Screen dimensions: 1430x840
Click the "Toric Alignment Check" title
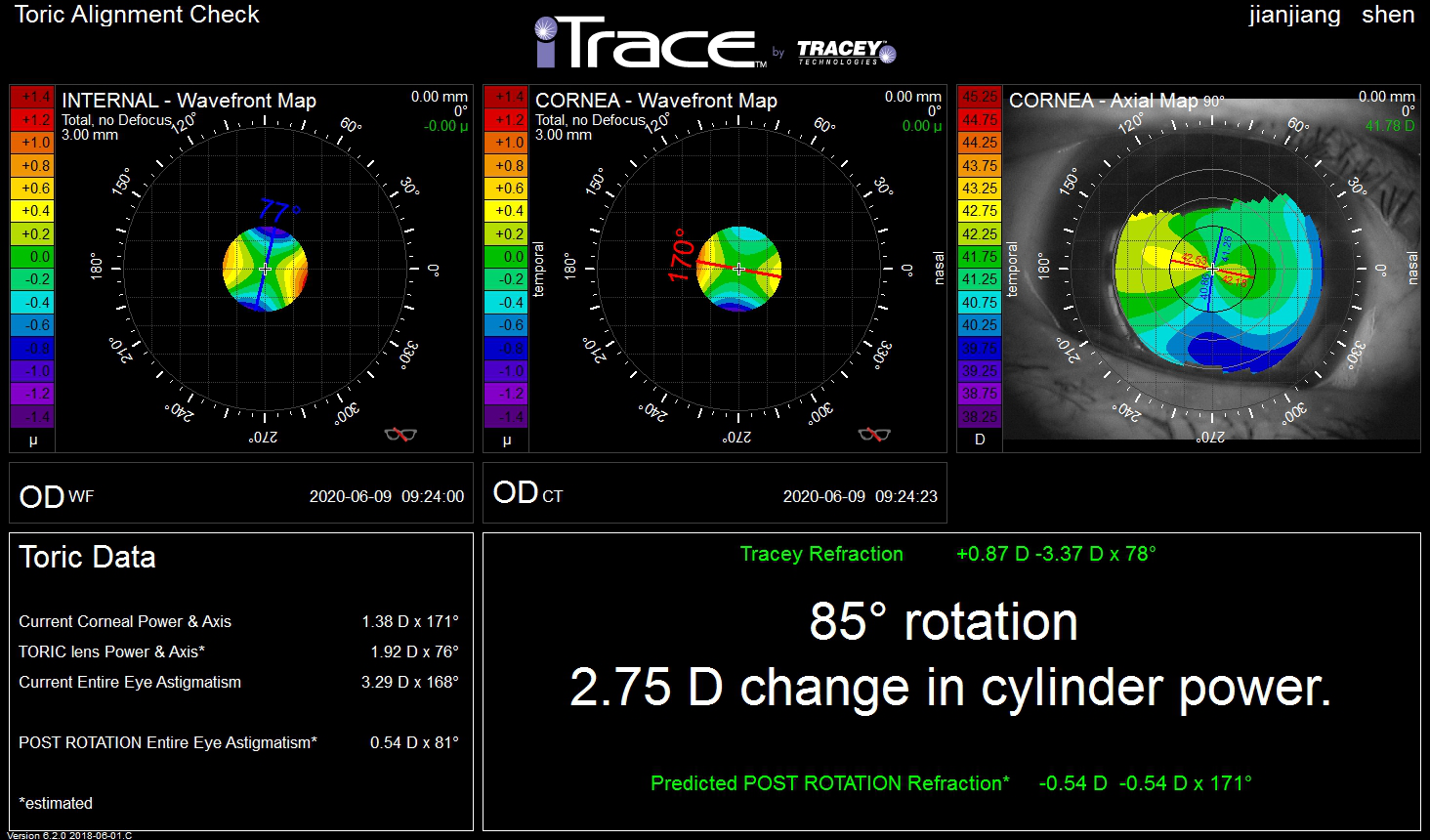pyautogui.click(x=137, y=15)
